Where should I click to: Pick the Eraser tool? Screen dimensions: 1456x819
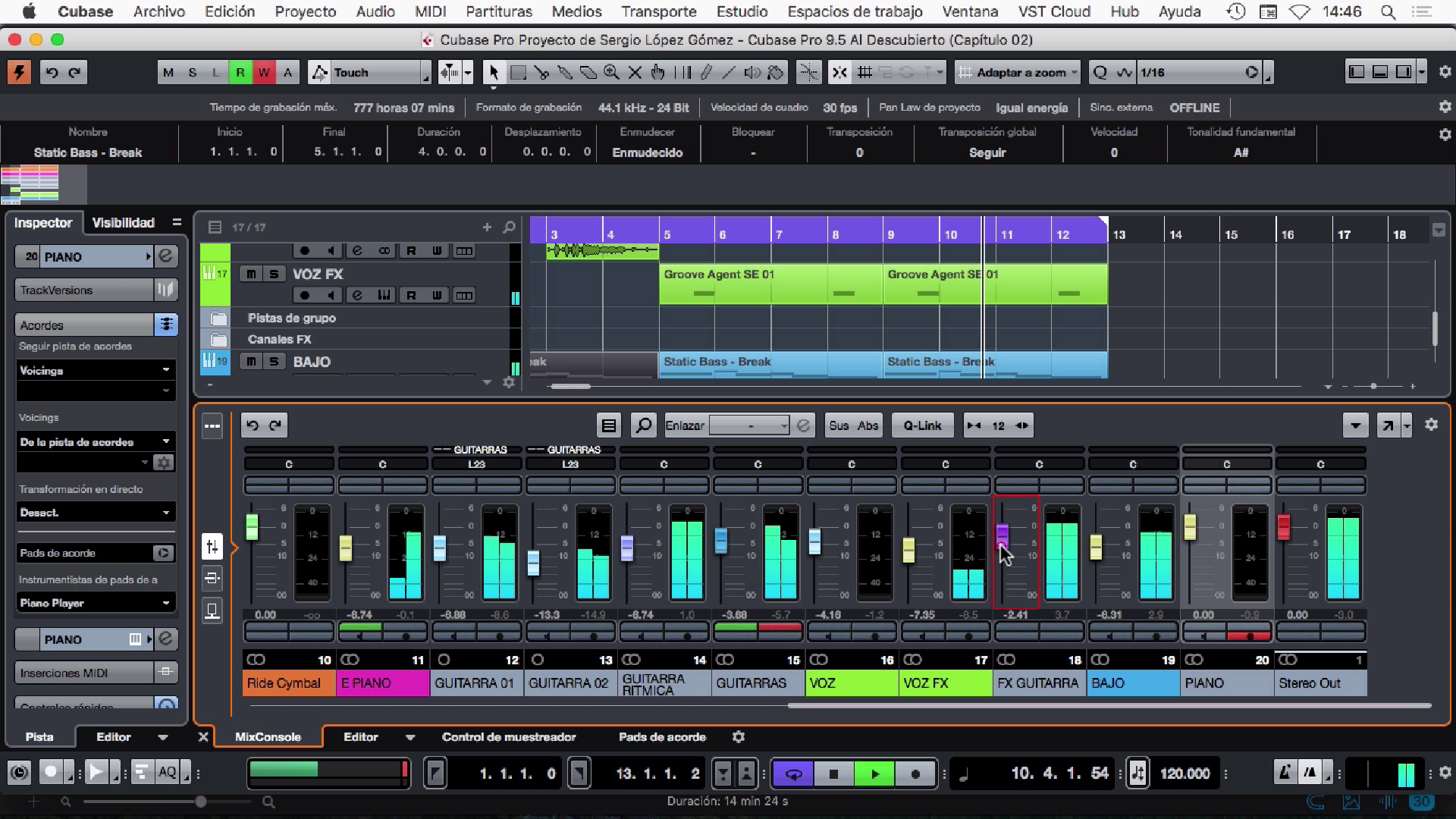[x=588, y=73]
